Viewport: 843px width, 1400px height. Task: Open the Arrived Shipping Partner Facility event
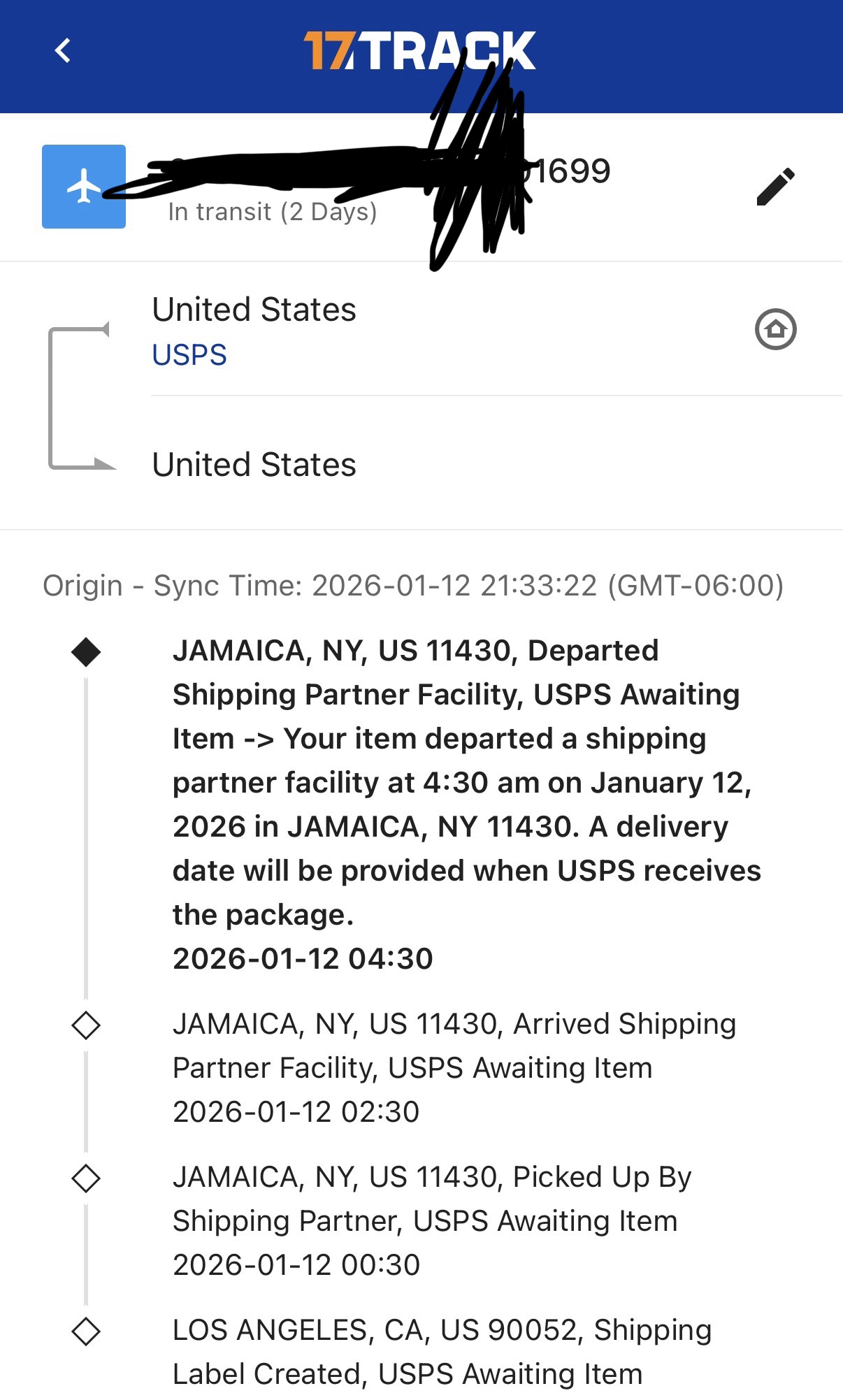click(x=454, y=1067)
